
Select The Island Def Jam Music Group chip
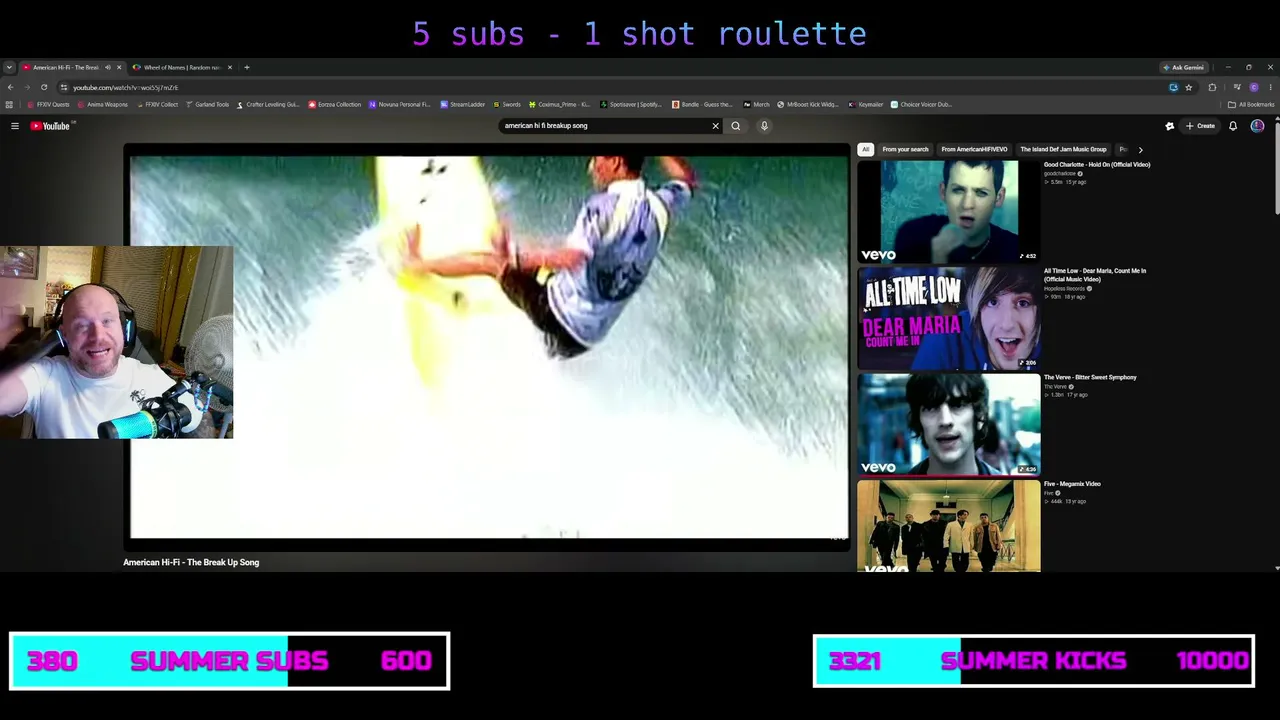coord(1063,149)
